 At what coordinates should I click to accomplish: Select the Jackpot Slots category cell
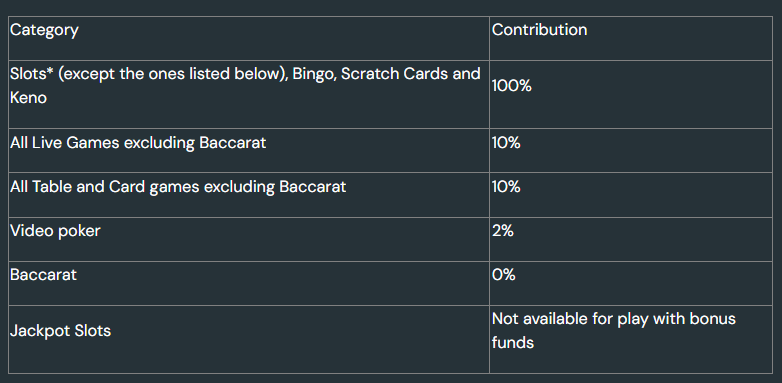point(249,339)
